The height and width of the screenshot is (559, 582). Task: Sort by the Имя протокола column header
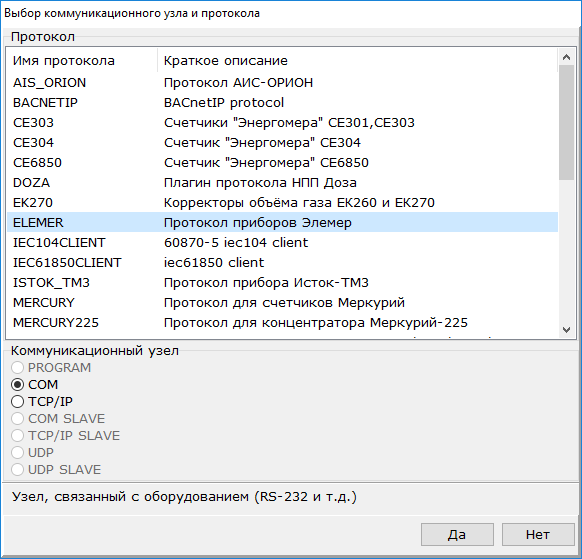(82, 61)
